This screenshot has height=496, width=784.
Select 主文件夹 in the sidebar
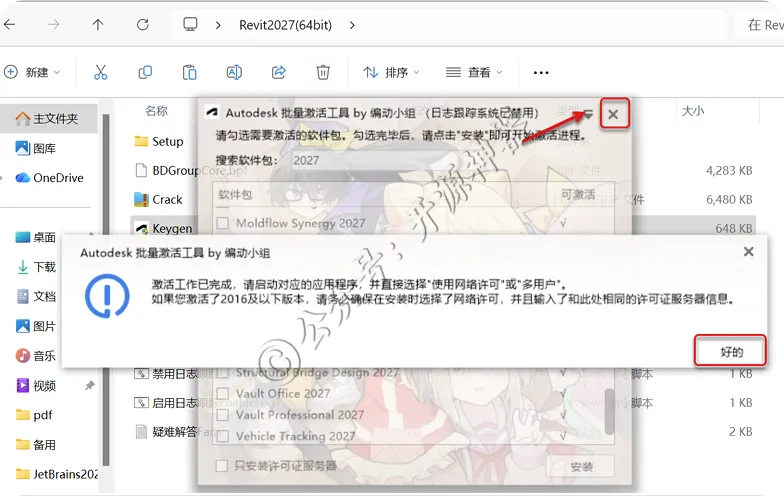[x=48, y=118]
